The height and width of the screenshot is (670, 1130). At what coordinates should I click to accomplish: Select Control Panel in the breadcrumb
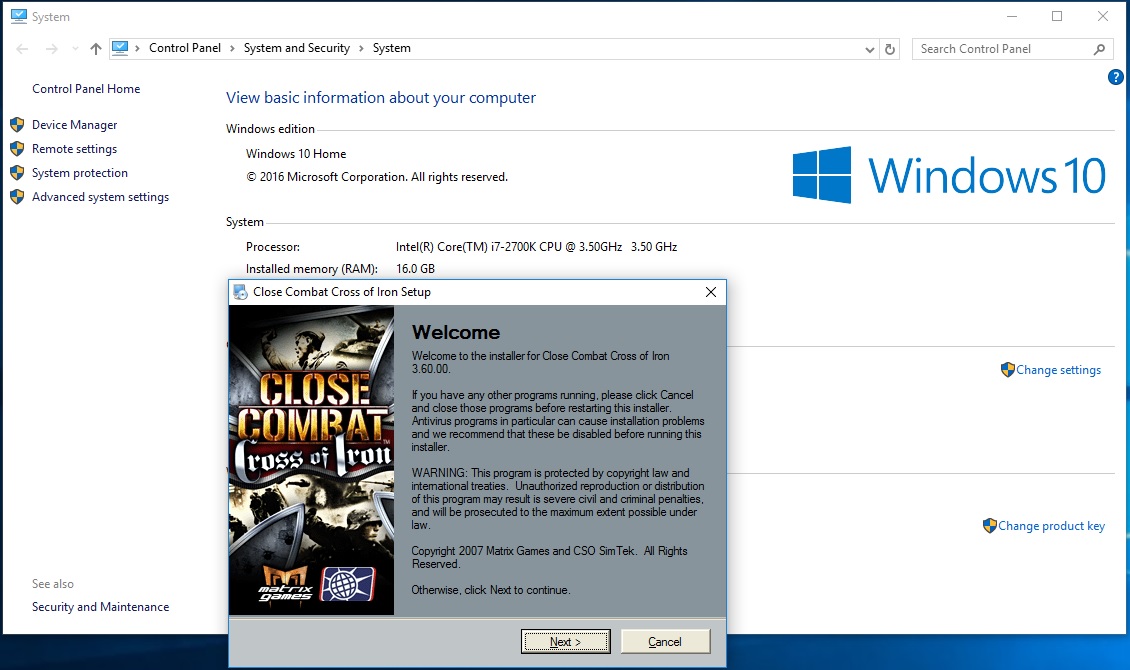184,48
